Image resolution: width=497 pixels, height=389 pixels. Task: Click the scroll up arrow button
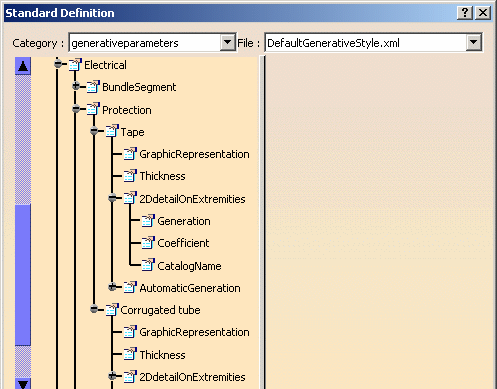click(x=23, y=66)
